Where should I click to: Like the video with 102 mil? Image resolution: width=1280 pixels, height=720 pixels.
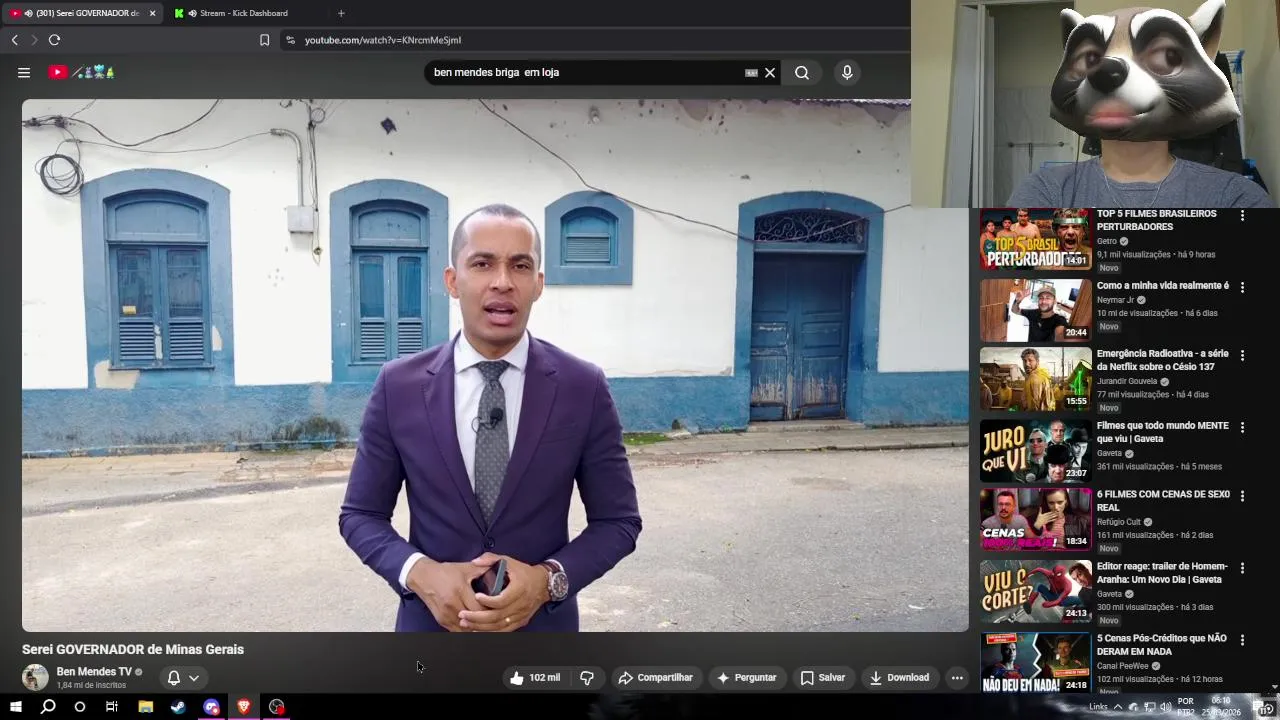(535, 678)
